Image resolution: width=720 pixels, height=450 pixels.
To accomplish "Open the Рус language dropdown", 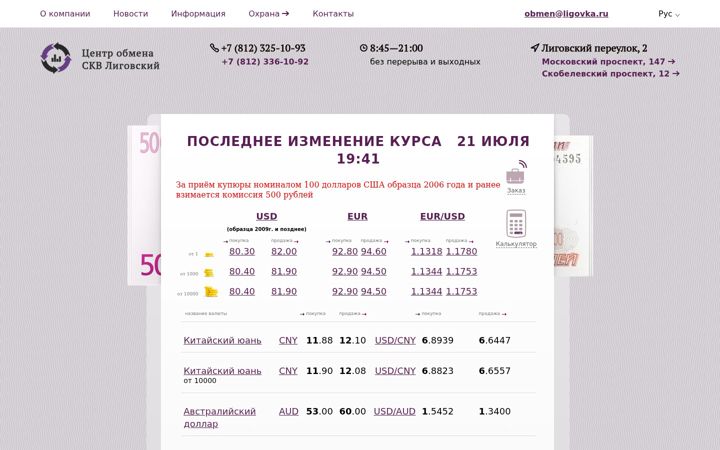I will 669,14.
